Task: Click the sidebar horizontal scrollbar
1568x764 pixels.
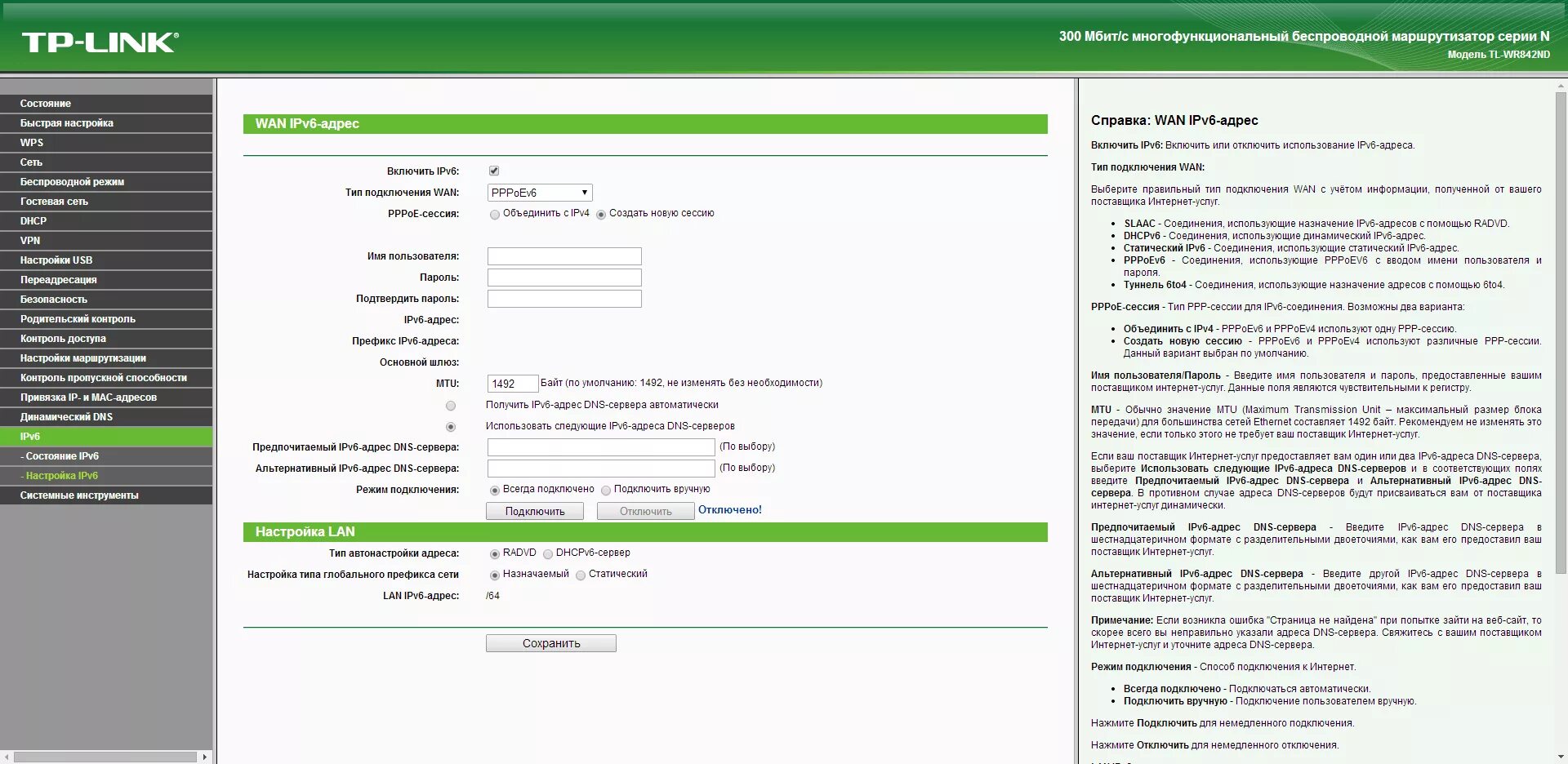Action: pyautogui.click(x=105, y=757)
